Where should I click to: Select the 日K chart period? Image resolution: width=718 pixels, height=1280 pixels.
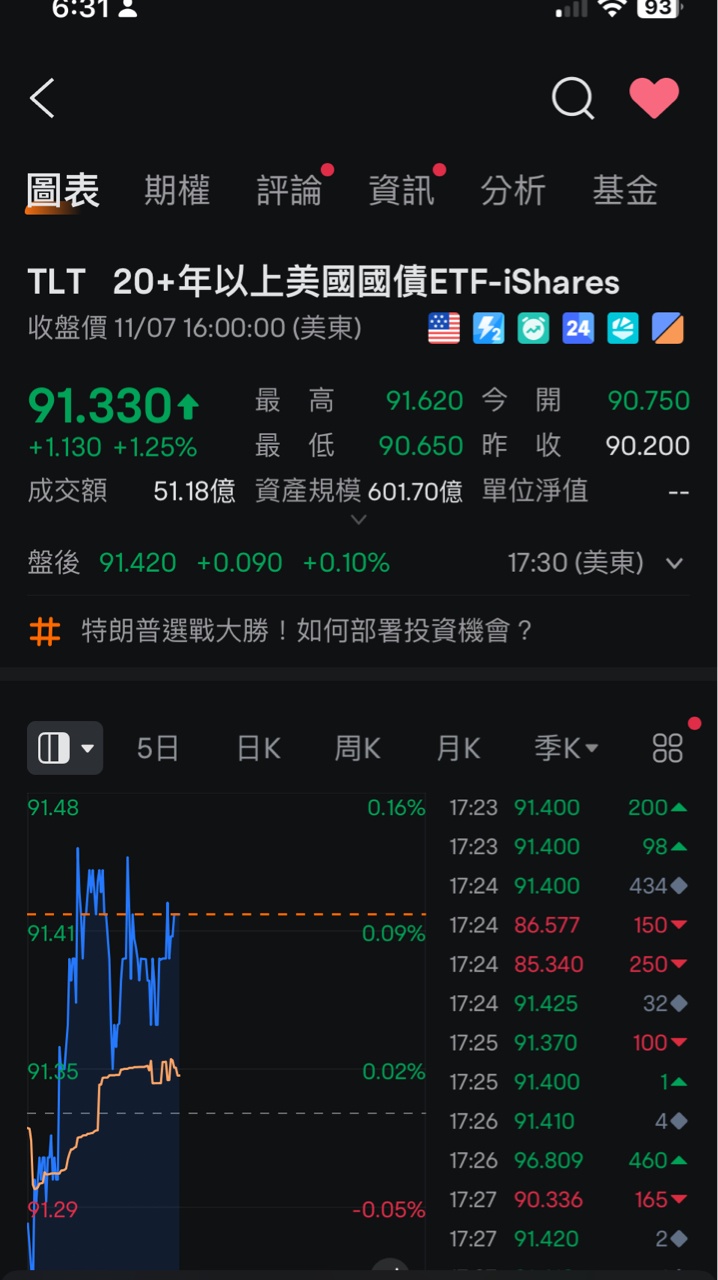(258, 748)
